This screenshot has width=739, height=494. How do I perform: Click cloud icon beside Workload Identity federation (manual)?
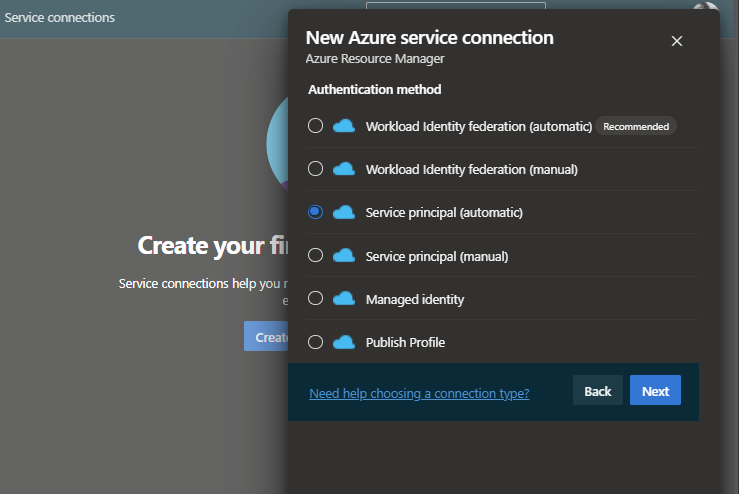tap(344, 169)
